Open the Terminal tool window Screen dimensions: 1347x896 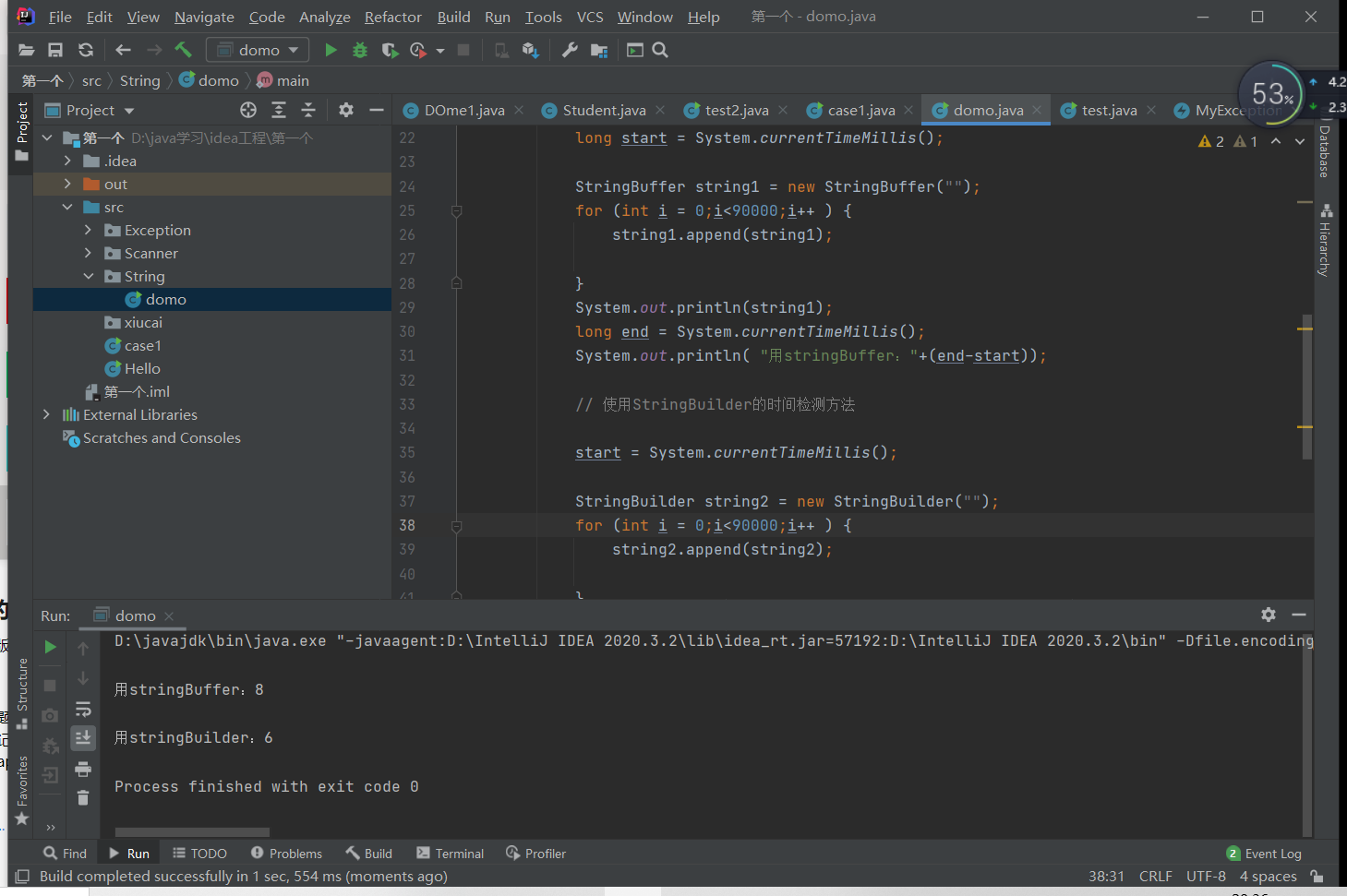[x=451, y=854]
